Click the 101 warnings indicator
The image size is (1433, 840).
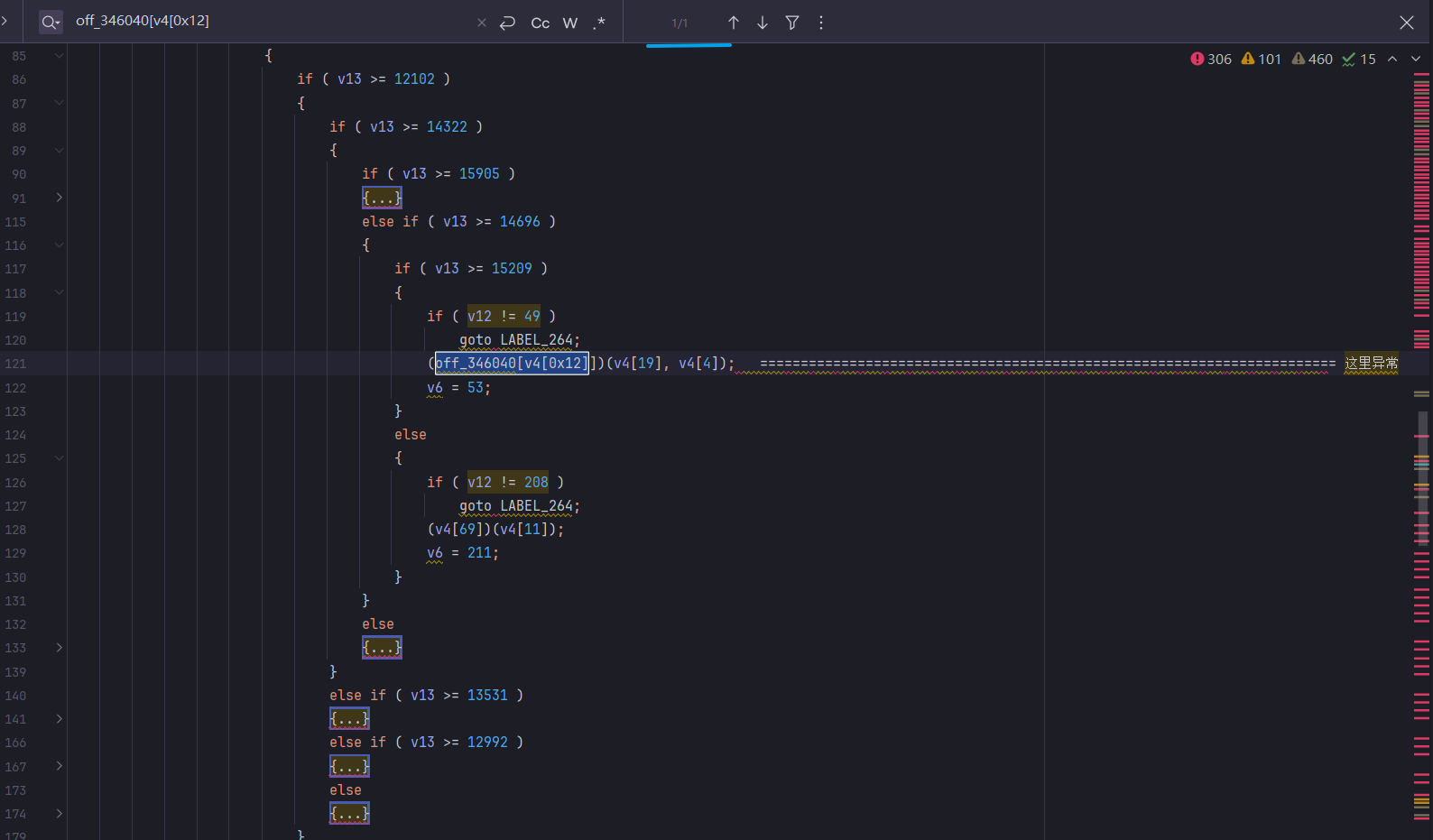pyautogui.click(x=1261, y=59)
